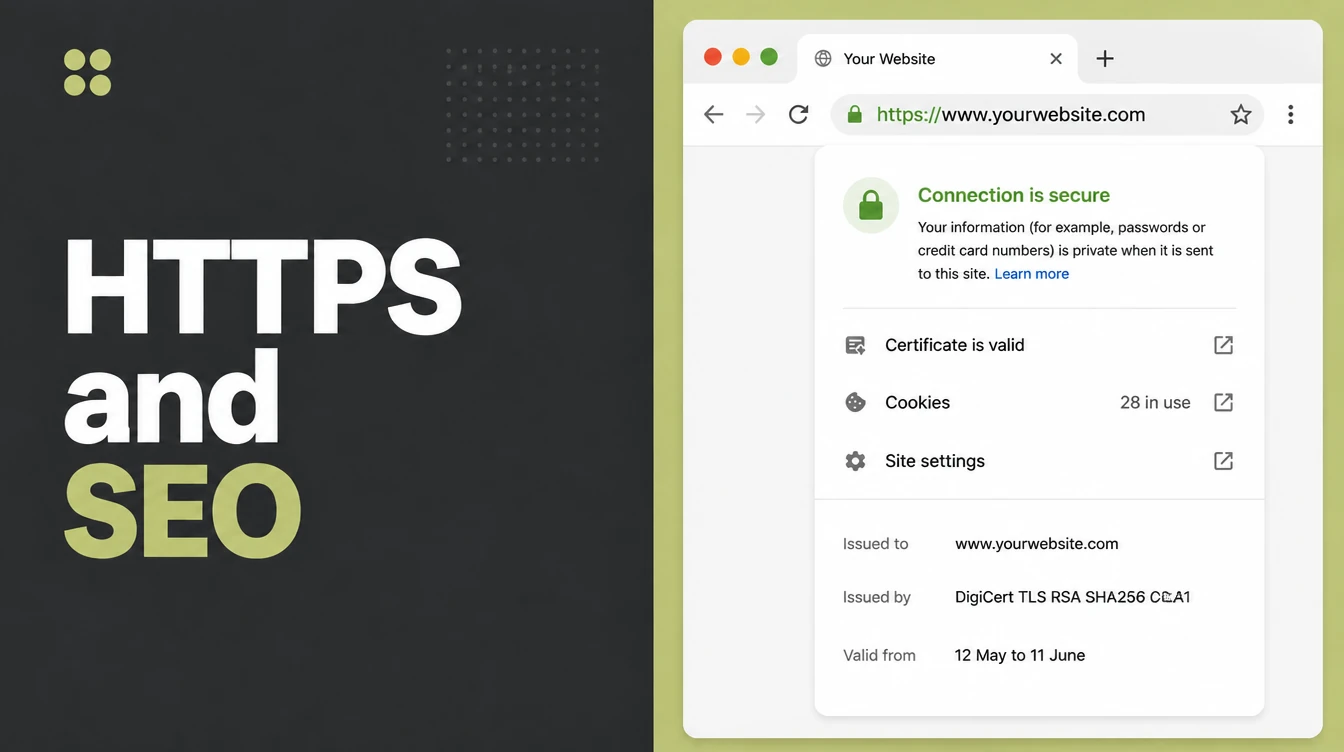Click the external-link icon next to Certificate
Image resolution: width=1344 pixels, height=752 pixels.
(1223, 345)
